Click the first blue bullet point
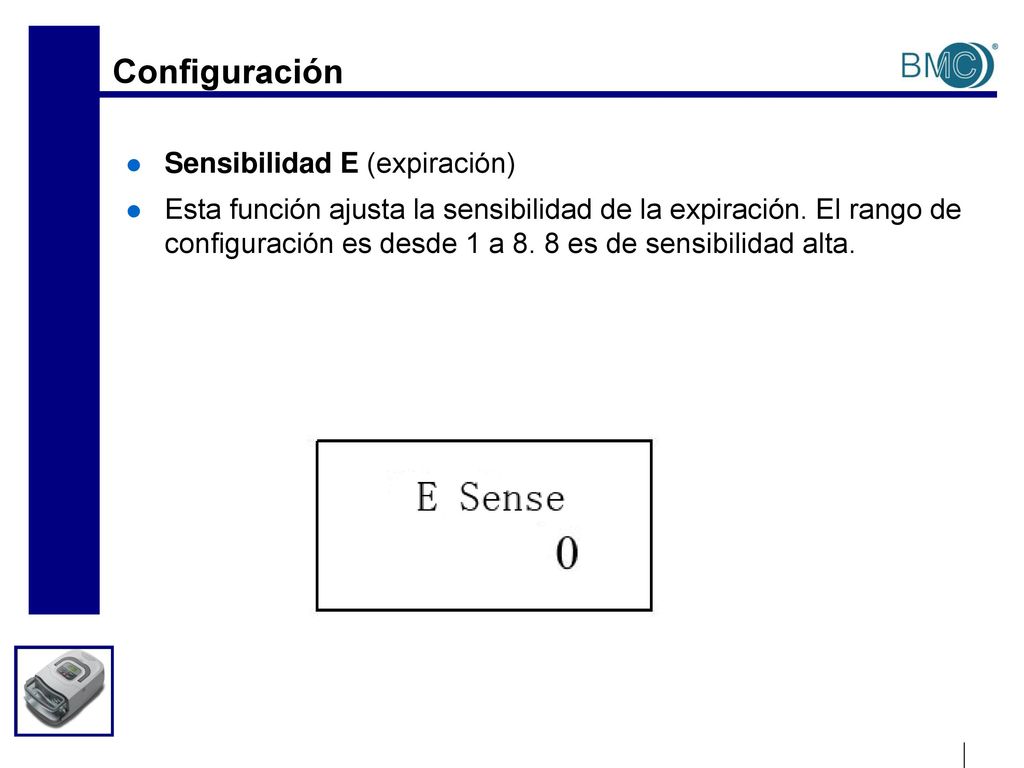The image size is (1024, 768). click(x=134, y=165)
